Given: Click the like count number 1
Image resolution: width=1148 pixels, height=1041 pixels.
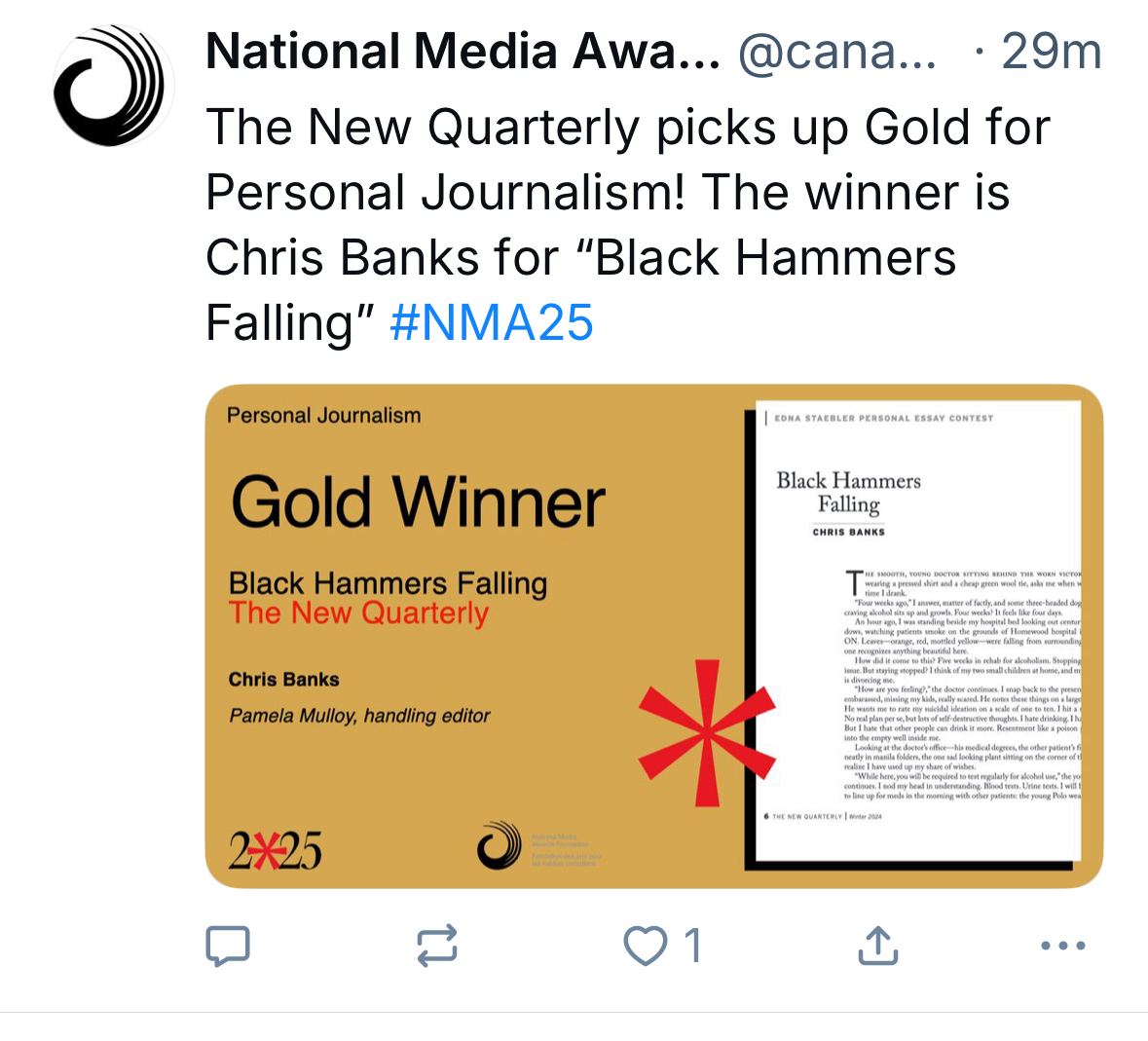Looking at the screenshot, I should (x=692, y=946).
